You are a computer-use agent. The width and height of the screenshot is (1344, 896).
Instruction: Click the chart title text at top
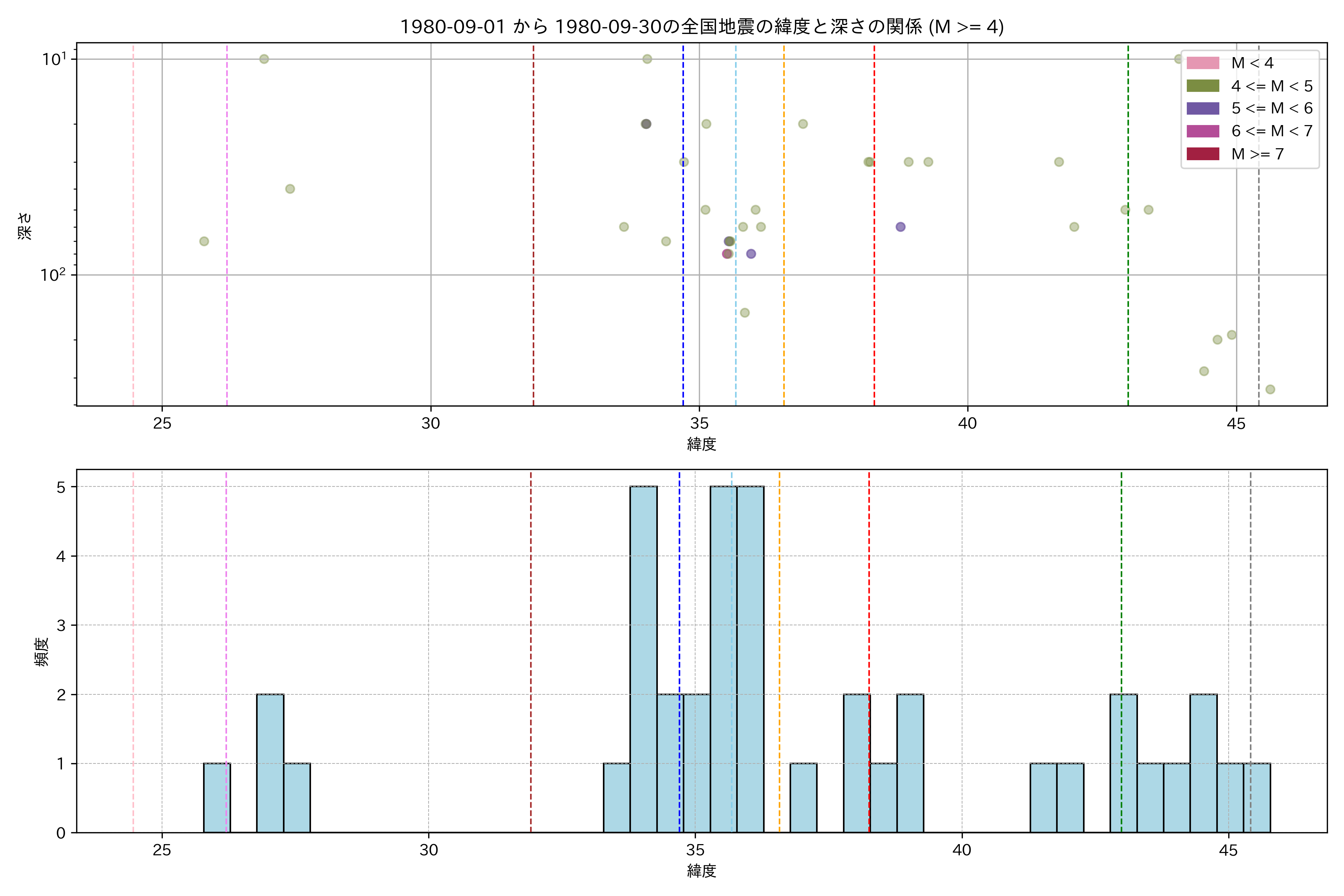pos(701,27)
